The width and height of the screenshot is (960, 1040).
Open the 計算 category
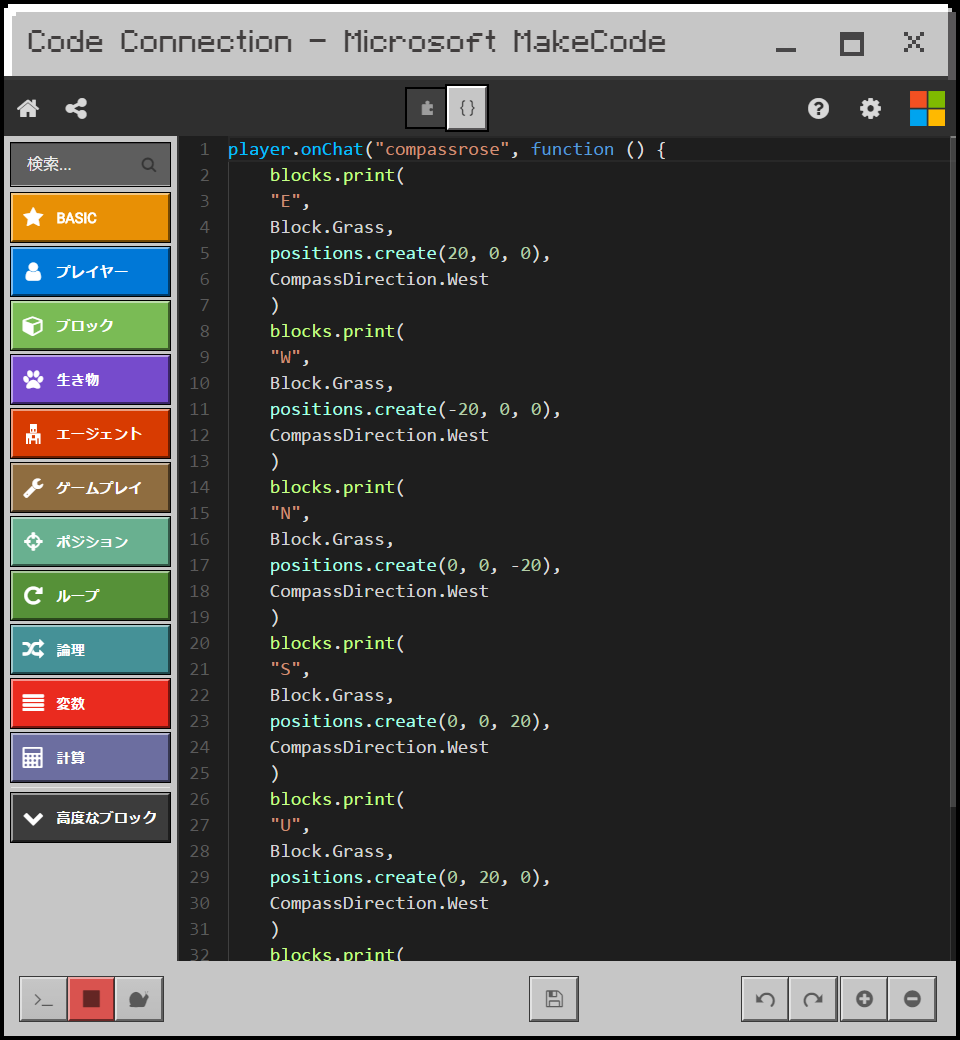(x=90, y=757)
